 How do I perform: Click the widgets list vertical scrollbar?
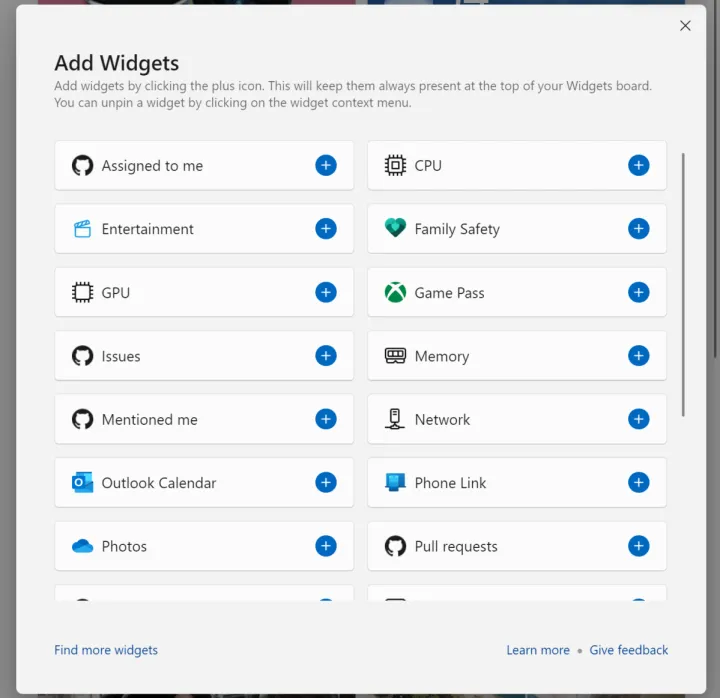point(683,285)
